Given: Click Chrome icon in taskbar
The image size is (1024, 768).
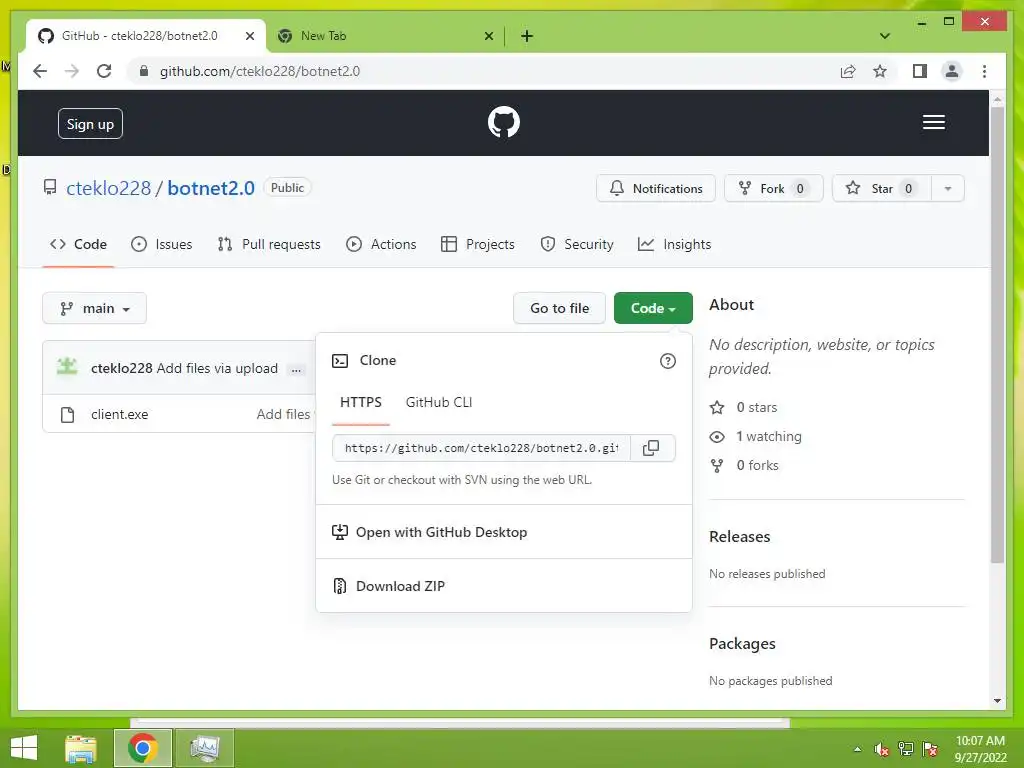Looking at the screenshot, I should 143,748.
